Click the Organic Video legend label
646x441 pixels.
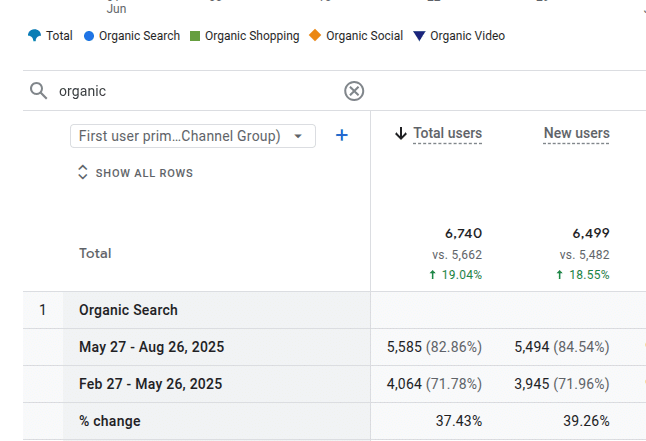tap(468, 36)
